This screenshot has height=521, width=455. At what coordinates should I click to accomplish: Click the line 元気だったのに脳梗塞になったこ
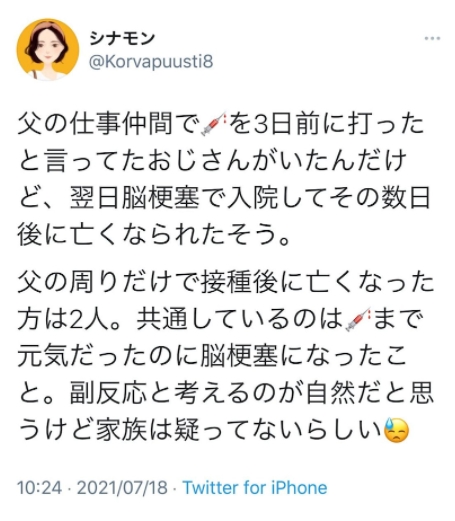(x=213, y=356)
